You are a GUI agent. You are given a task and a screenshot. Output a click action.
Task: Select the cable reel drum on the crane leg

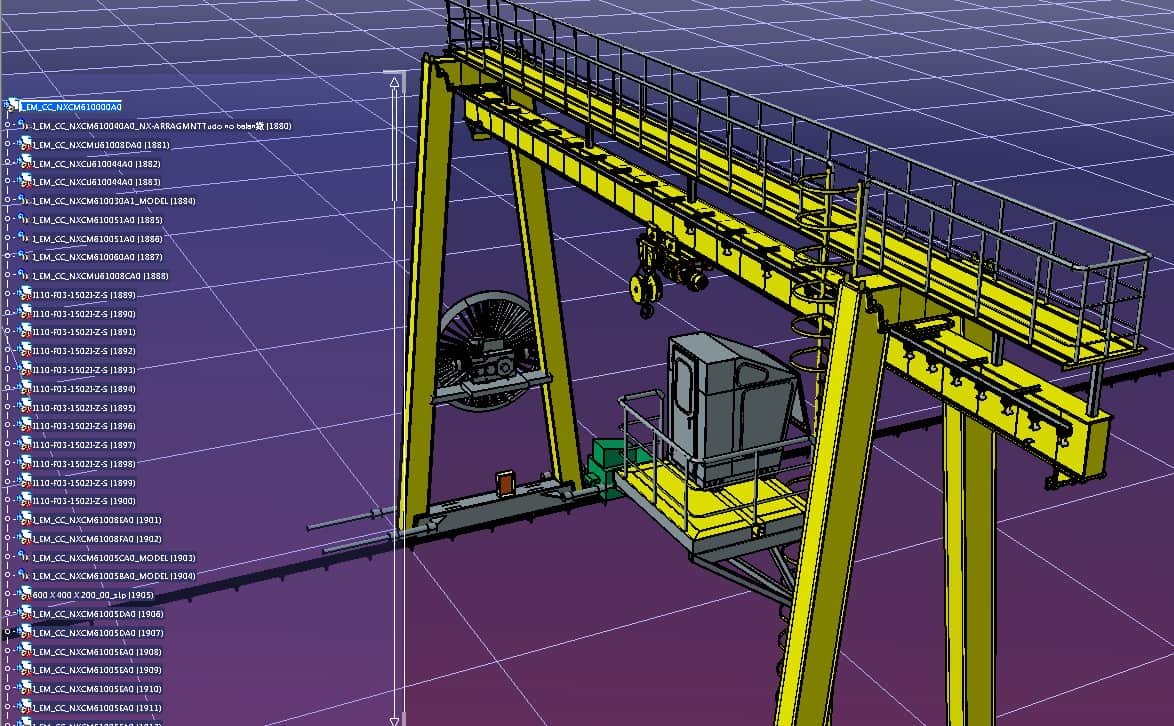pyautogui.click(x=487, y=352)
